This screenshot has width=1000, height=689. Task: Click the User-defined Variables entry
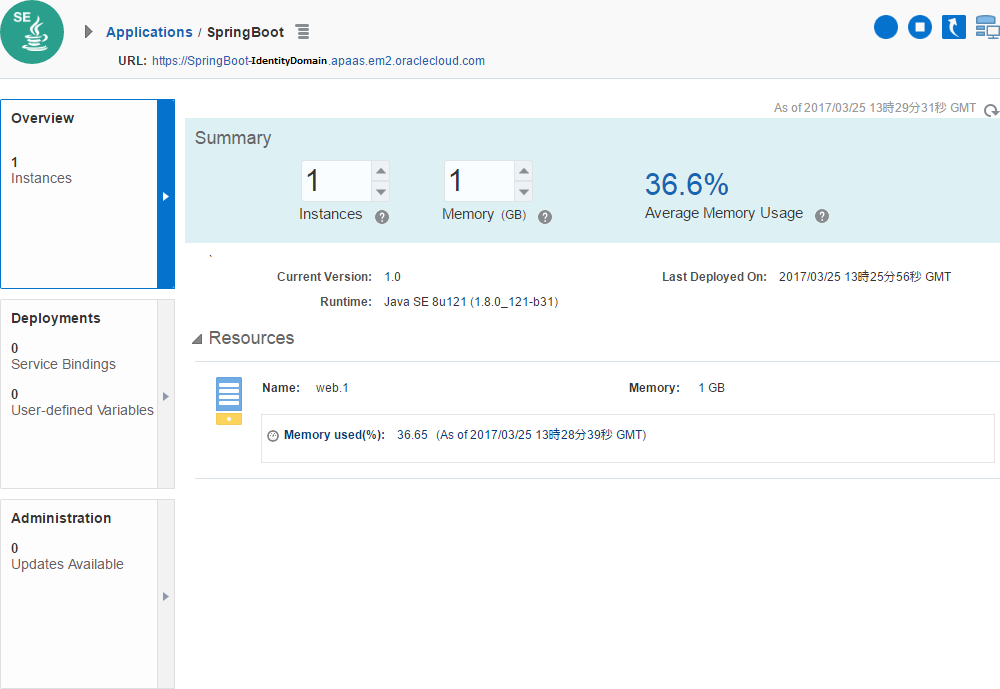[x=82, y=410]
